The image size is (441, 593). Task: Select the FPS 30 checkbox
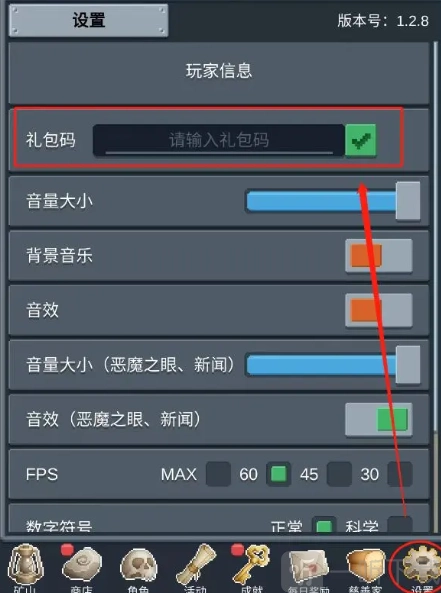pos(400,474)
